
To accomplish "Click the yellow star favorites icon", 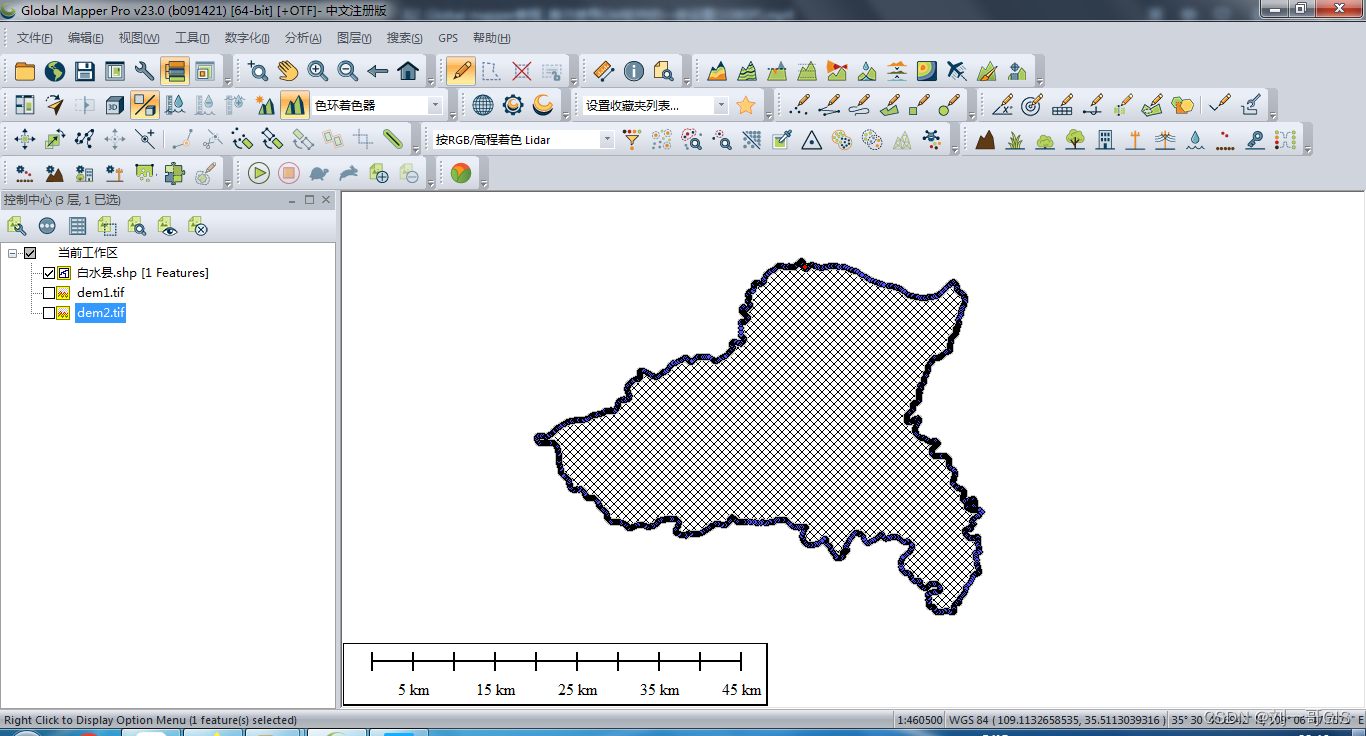I will [x=746, y=105].
